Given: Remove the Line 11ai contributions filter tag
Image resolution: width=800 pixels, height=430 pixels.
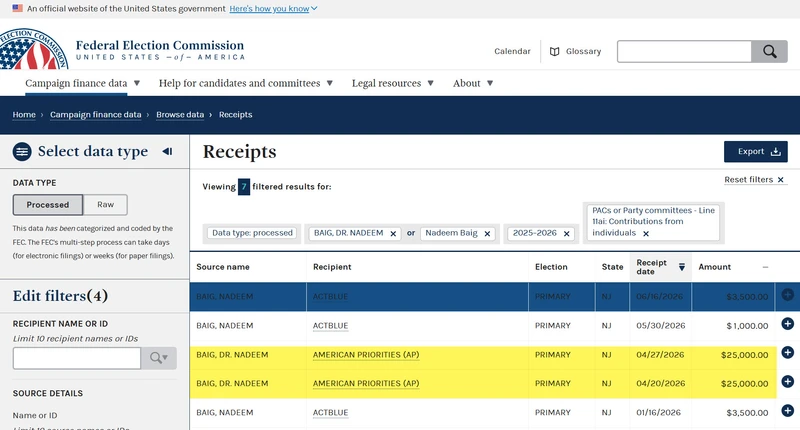Looking at the screenshot, I should pyautogui.click(x=646, y=234).
